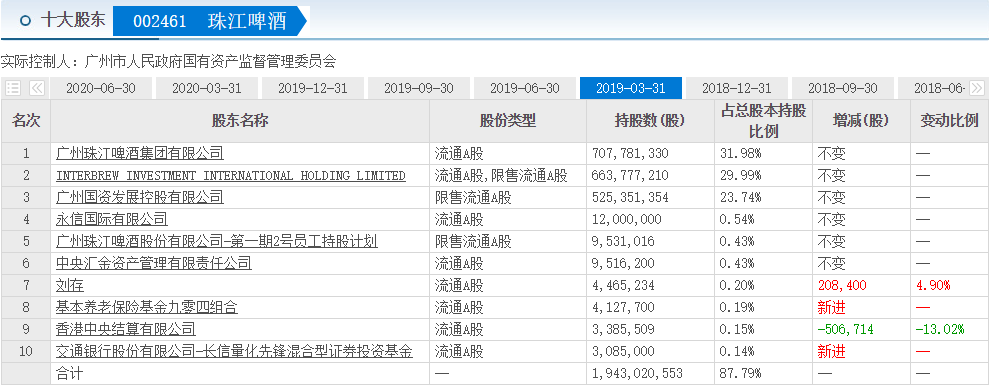Click the holding value 707,781,330
The width and height of the screenshot is (989, 385).
coord(631,153)
